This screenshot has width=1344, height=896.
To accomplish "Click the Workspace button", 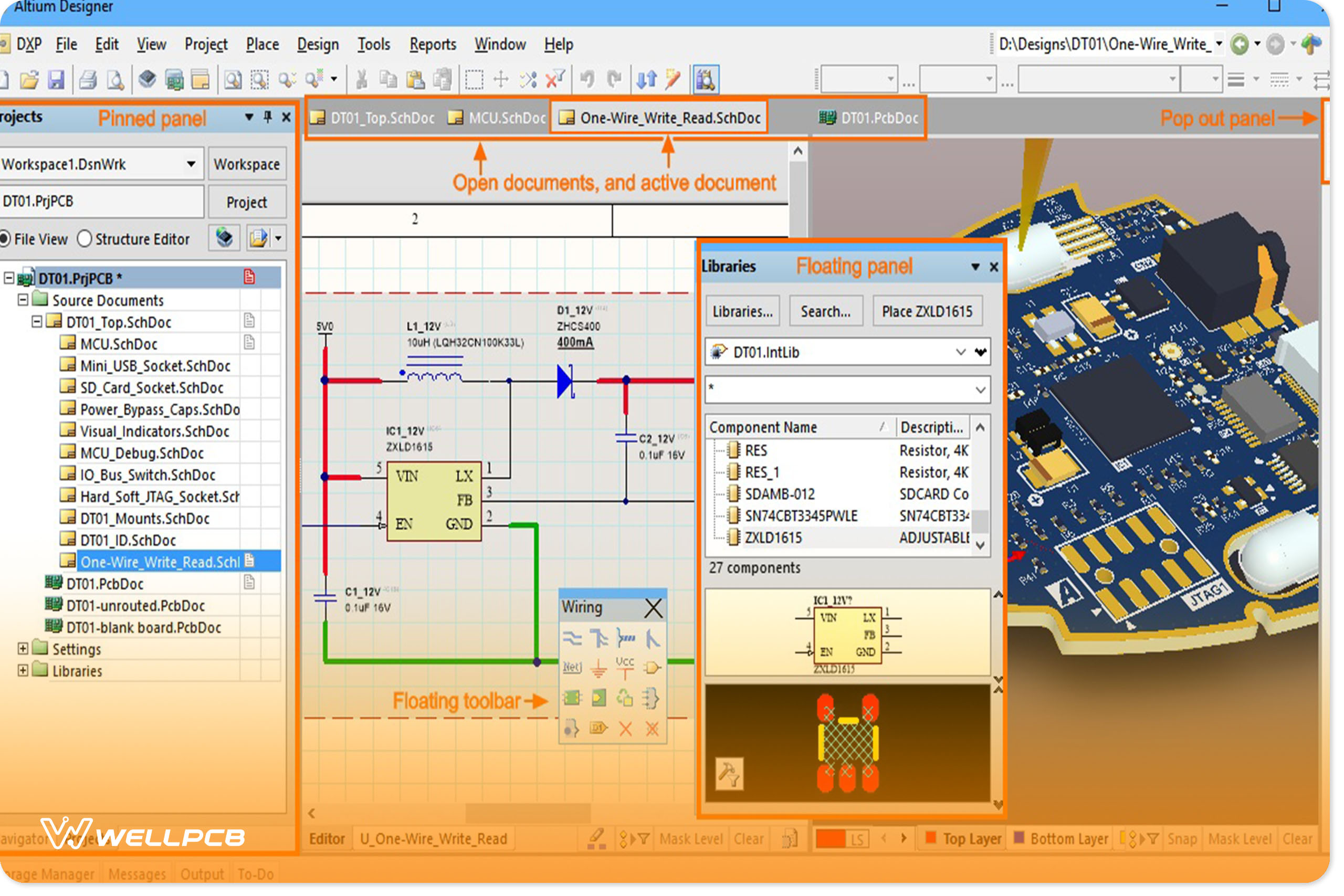I will pos(247,165).
